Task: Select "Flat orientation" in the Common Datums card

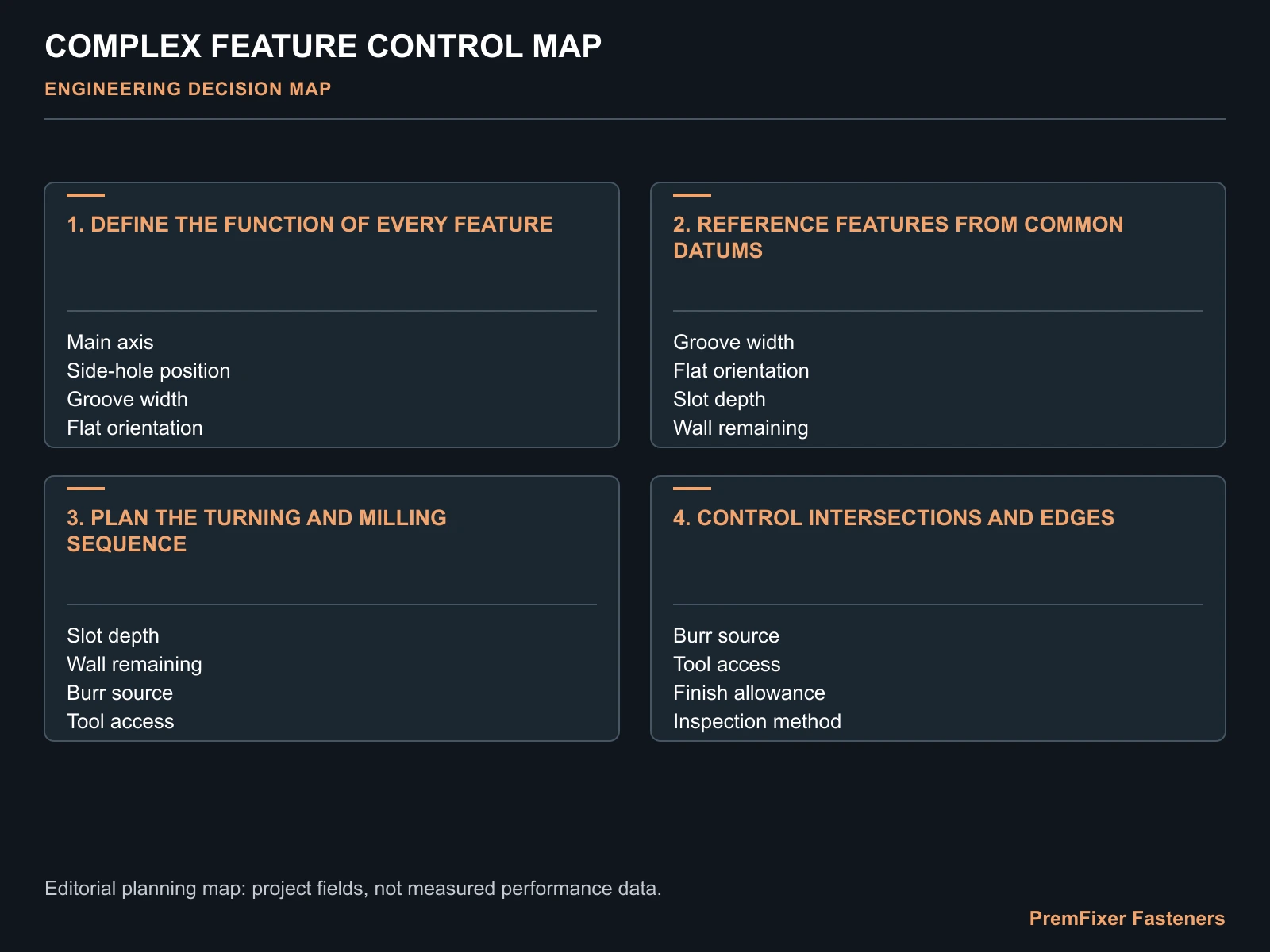Action: (x=741, y=370)
